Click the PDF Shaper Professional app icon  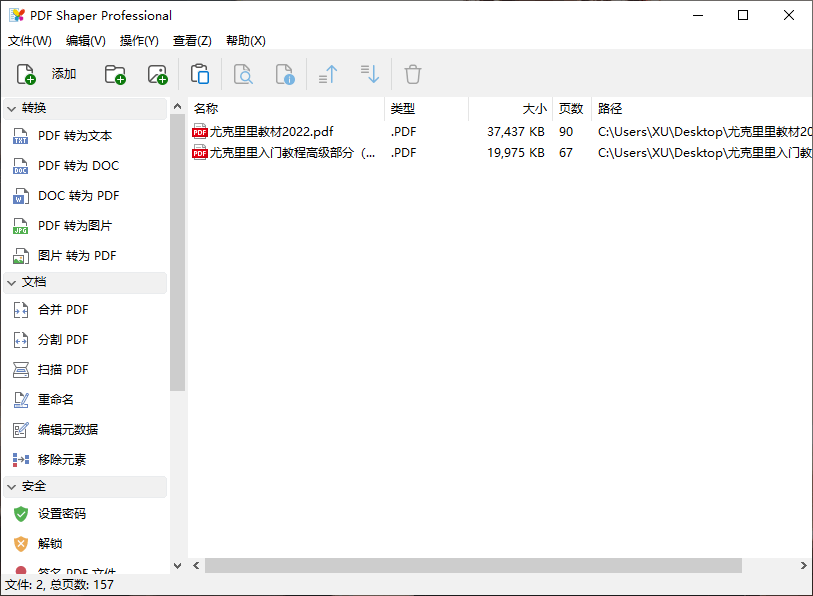17,16
